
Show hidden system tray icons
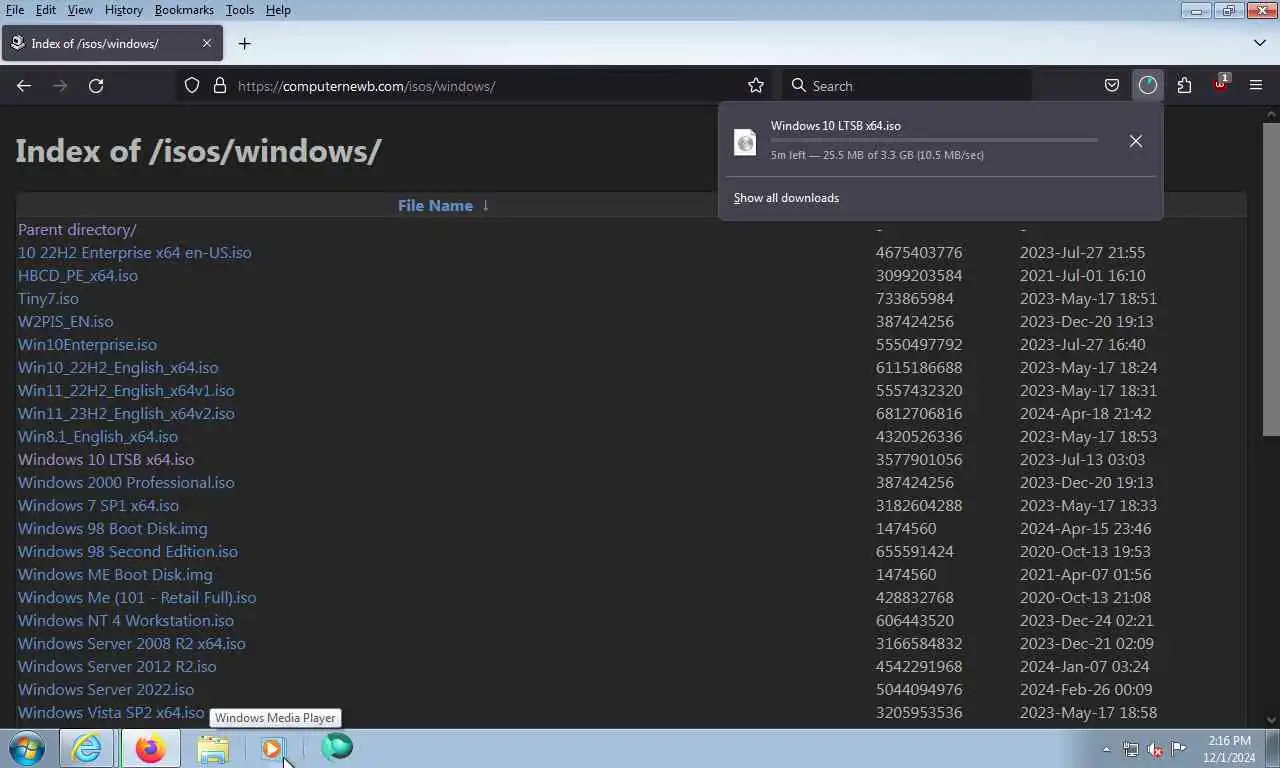[x=1106, y=749]
